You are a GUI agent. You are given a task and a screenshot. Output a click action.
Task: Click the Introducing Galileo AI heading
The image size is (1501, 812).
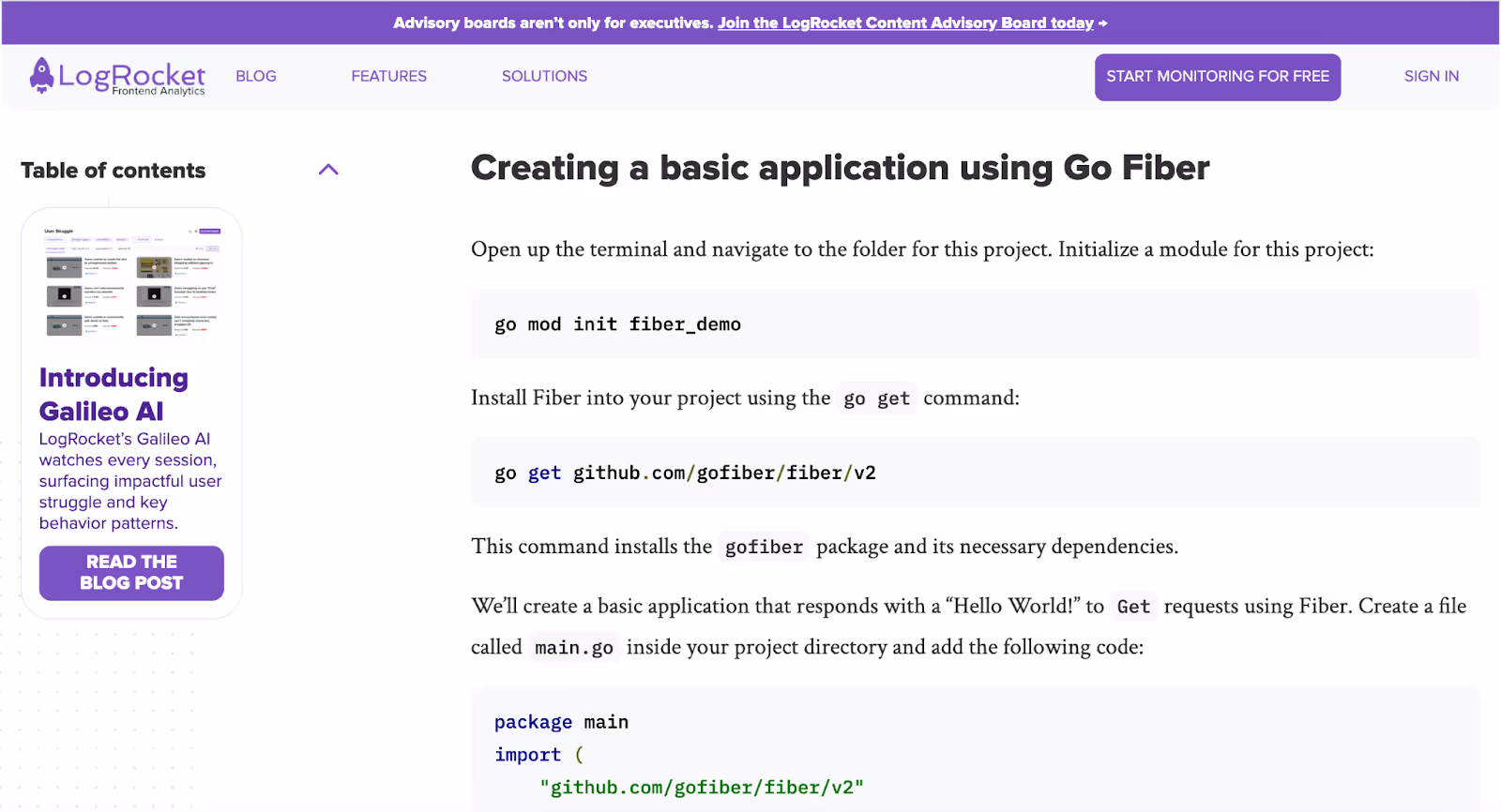114,394
